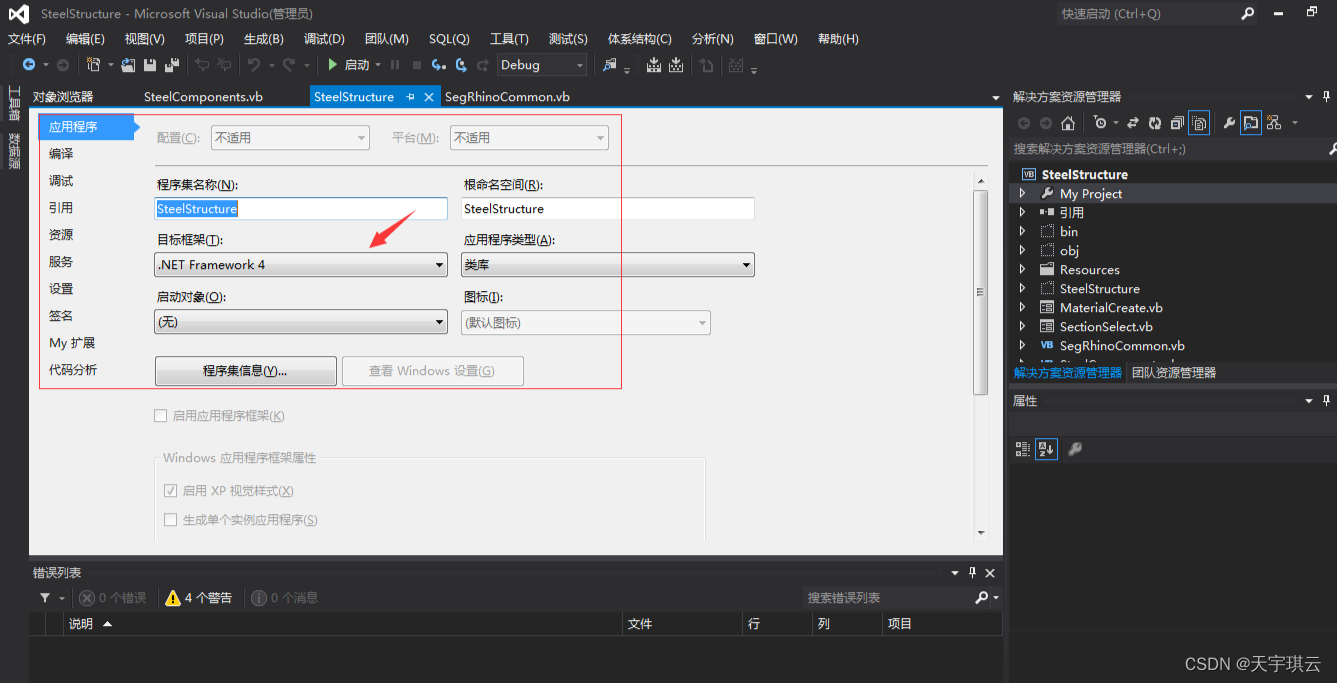1337x683 pixels.
Task: Click the Save All toolbar icon
Action: [172, 65]
